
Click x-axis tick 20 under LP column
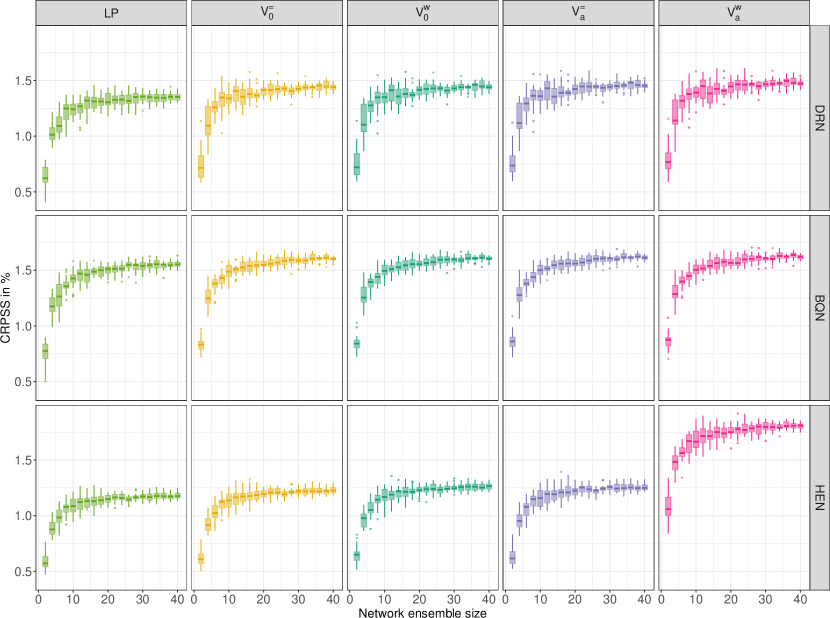pos(107,599)
